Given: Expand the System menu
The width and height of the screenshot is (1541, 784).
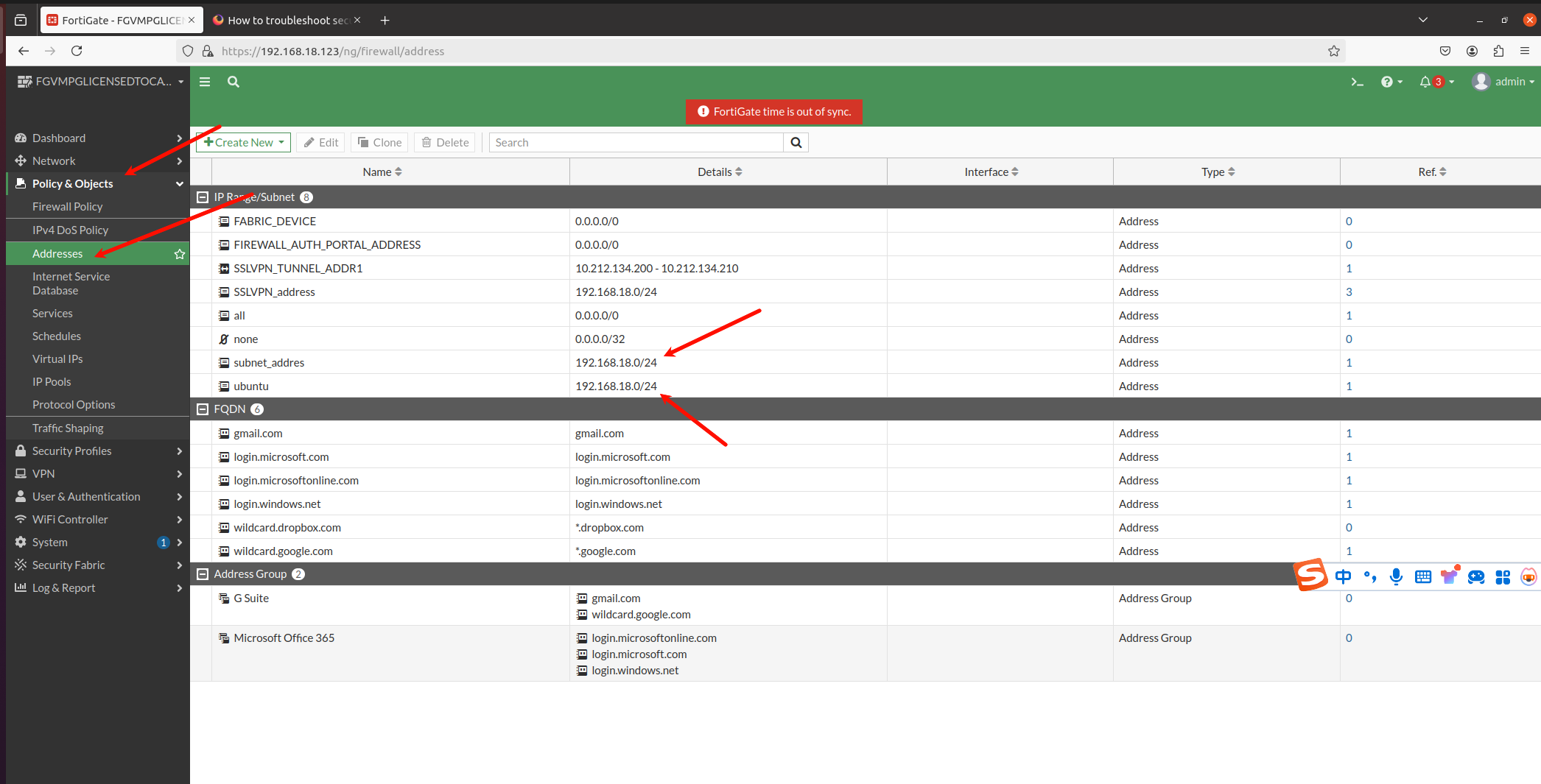Looking at the screenshot, I should click(x=98, y=543).
